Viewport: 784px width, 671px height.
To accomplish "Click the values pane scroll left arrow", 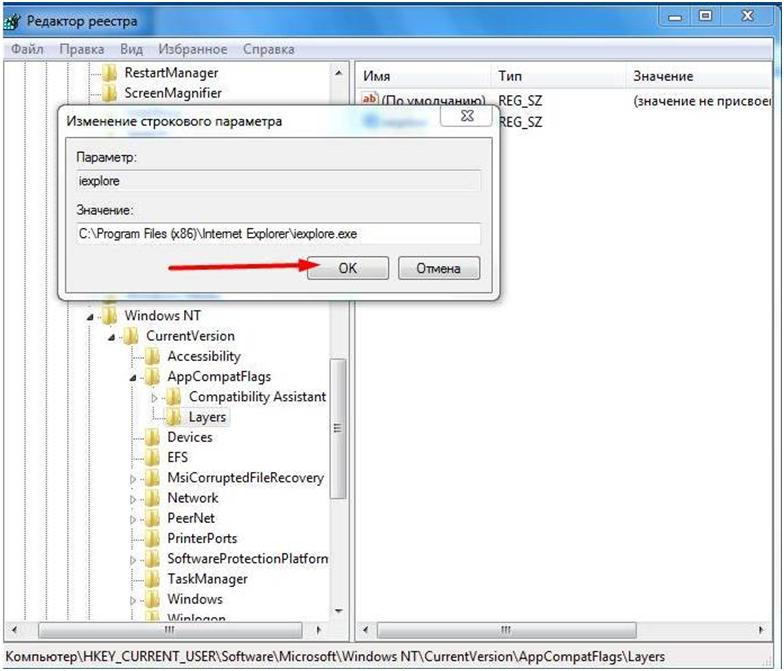I will (x=366, y=630).
